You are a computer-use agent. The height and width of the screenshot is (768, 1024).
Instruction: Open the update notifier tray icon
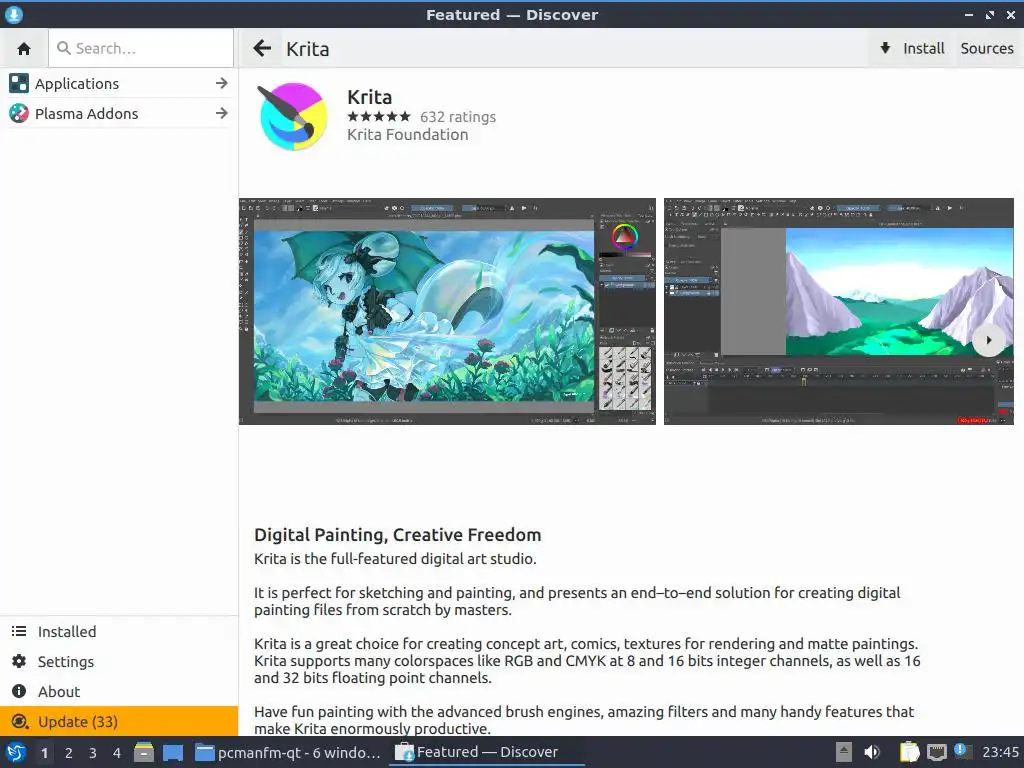pos(962,751)
